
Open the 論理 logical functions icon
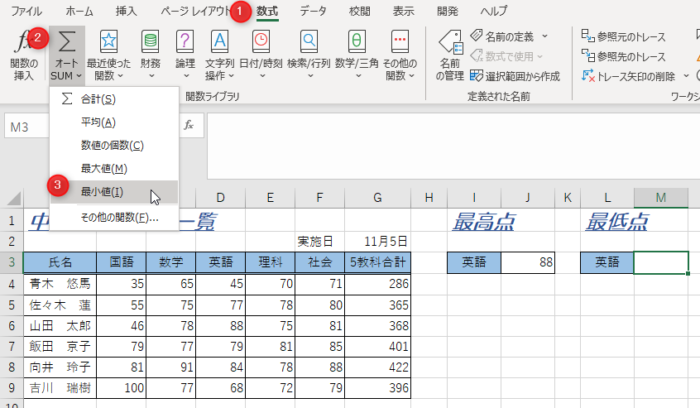point(185,43)
